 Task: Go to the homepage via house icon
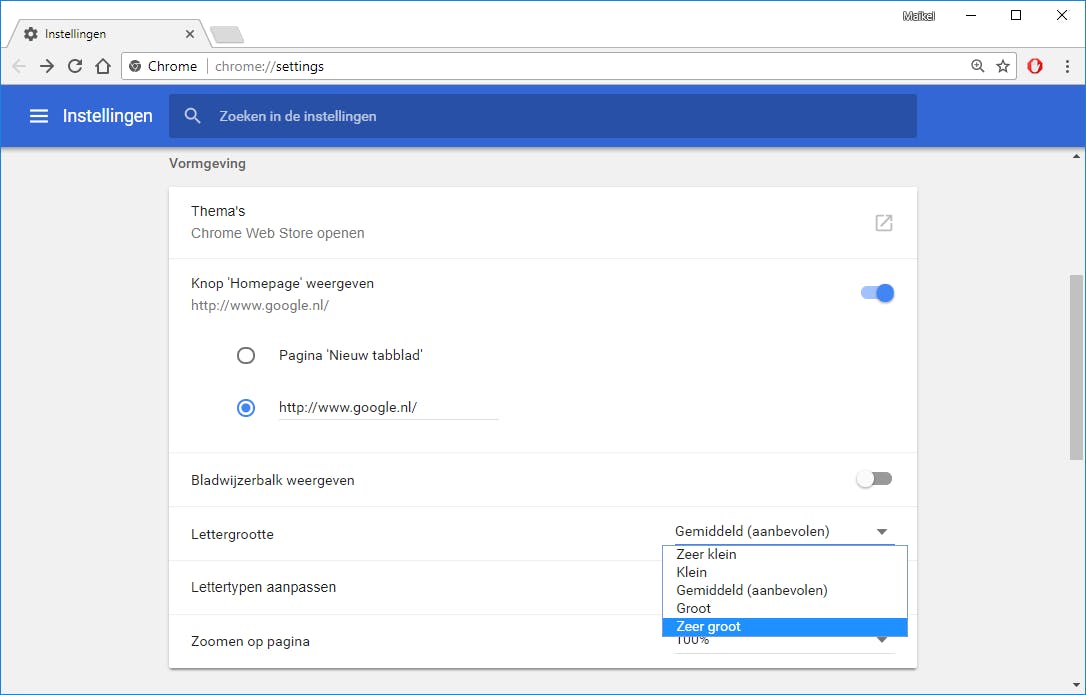click(x=103, y=66)
